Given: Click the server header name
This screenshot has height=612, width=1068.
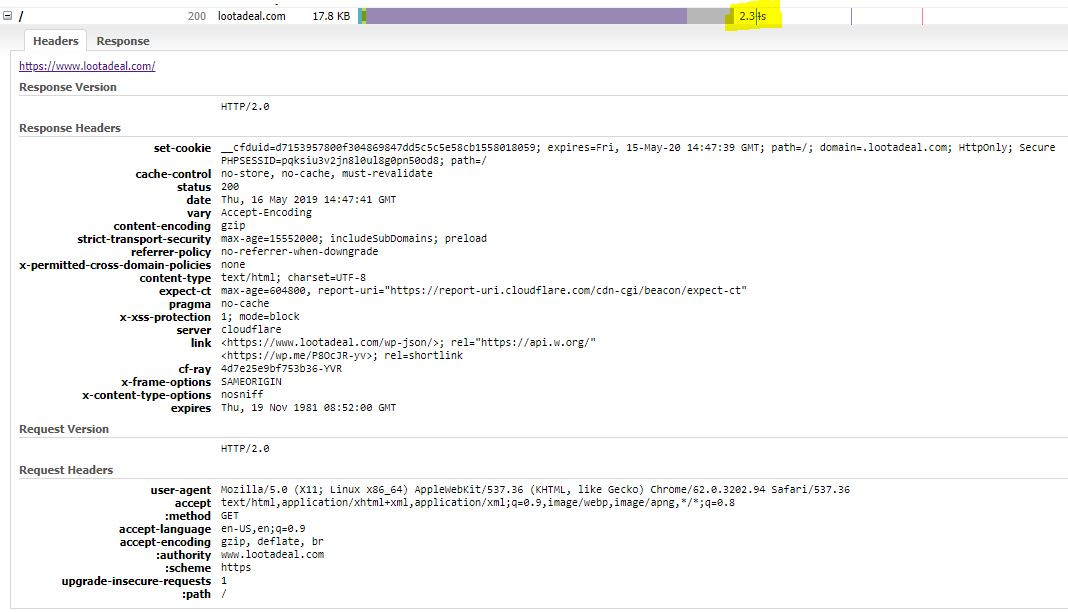Looking at the screenshot, I should [193, 330].
